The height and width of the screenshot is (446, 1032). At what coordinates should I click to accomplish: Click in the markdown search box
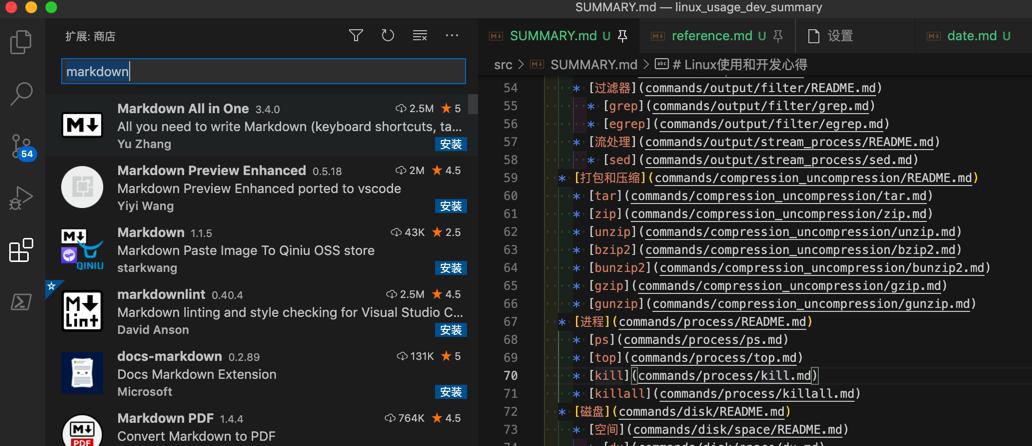263,71
